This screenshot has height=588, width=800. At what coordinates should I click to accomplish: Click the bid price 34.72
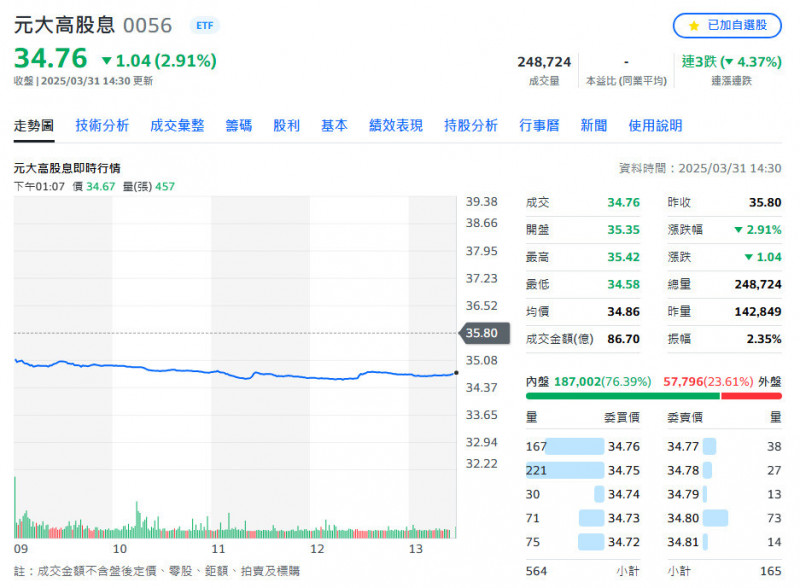pyautogui.click(x=623, y=542)
